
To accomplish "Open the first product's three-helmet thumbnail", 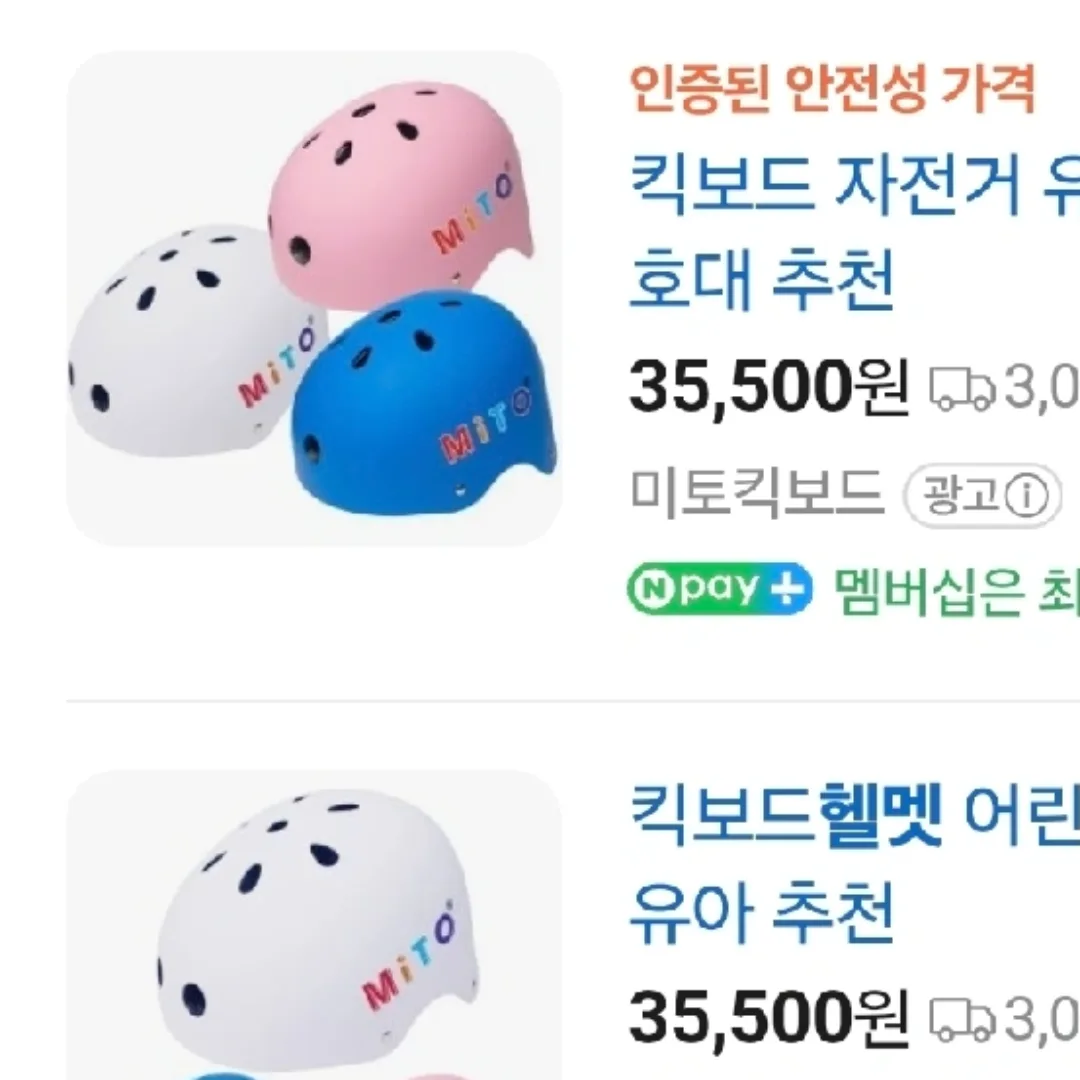I will 314,299.
